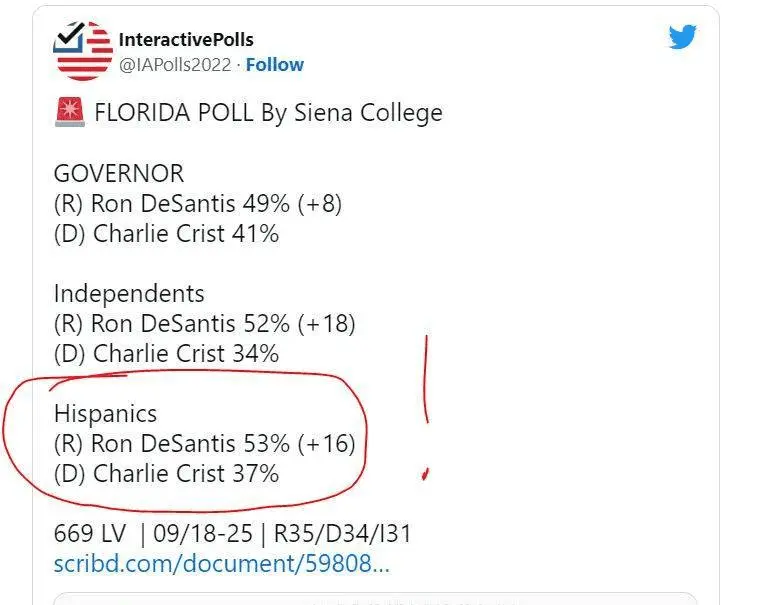Click the blue Twitter bird logo
The image size is (781, 605).
point(682,38)
